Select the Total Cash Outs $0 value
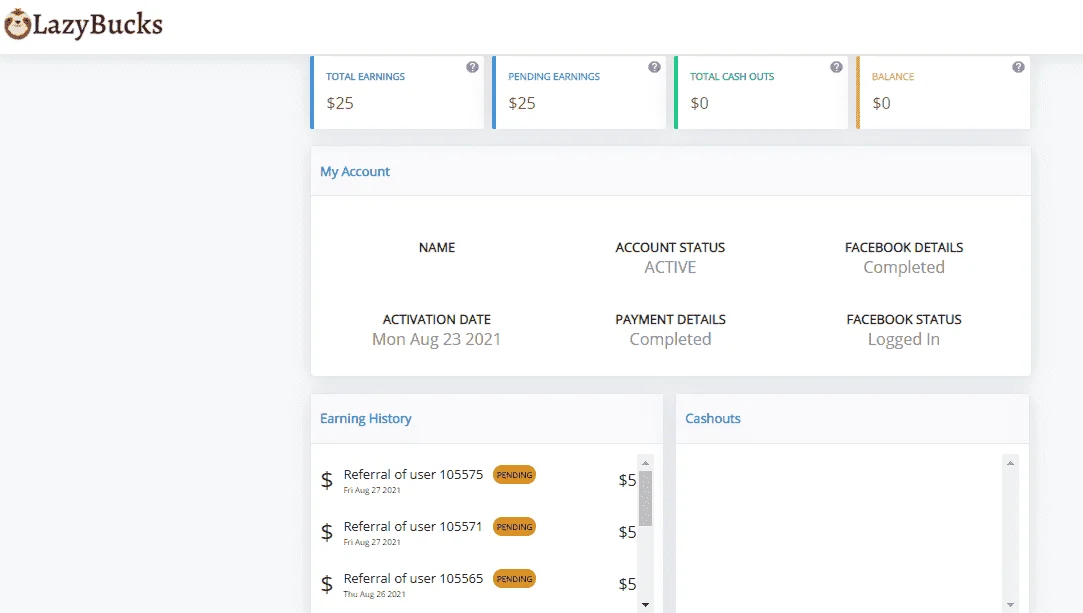1083x613 pixels. pos(700,103)
